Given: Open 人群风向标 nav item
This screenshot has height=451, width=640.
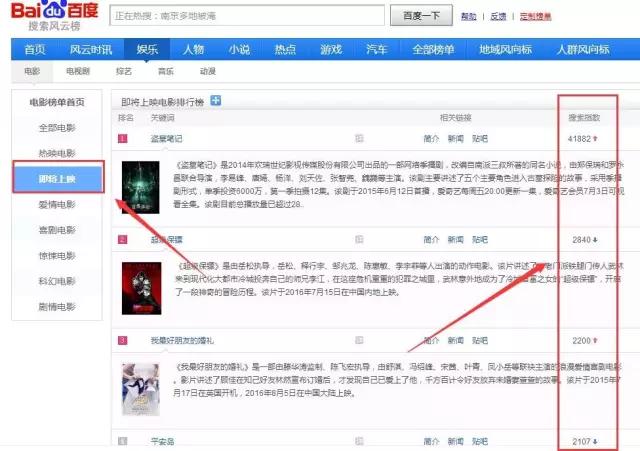Looking at the screenshot, I should tap(583, 50).
